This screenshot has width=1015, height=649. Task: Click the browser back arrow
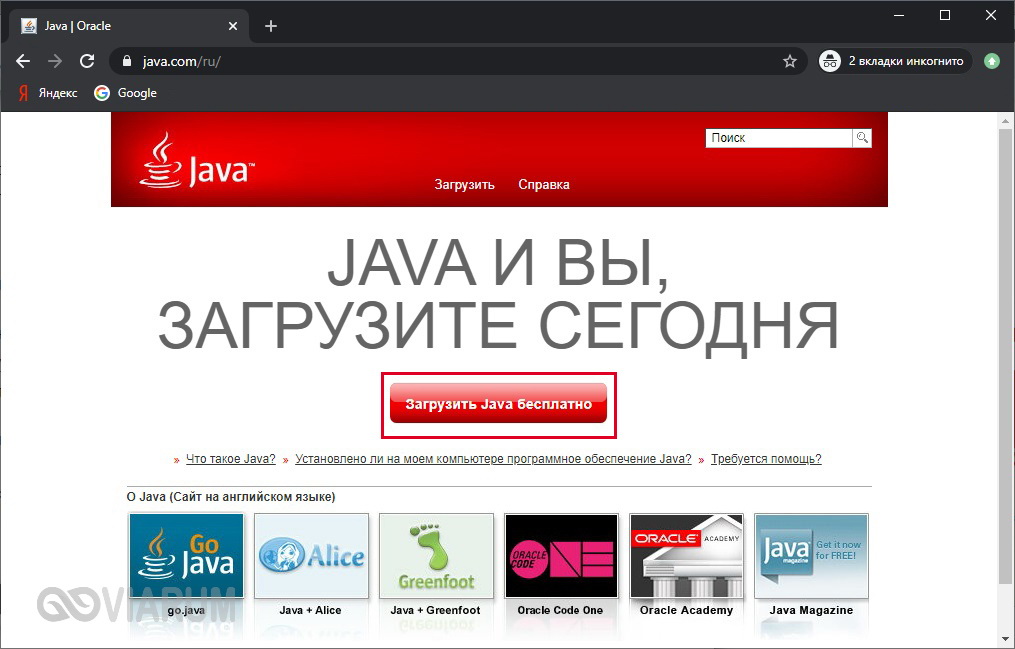pos(23,61)
